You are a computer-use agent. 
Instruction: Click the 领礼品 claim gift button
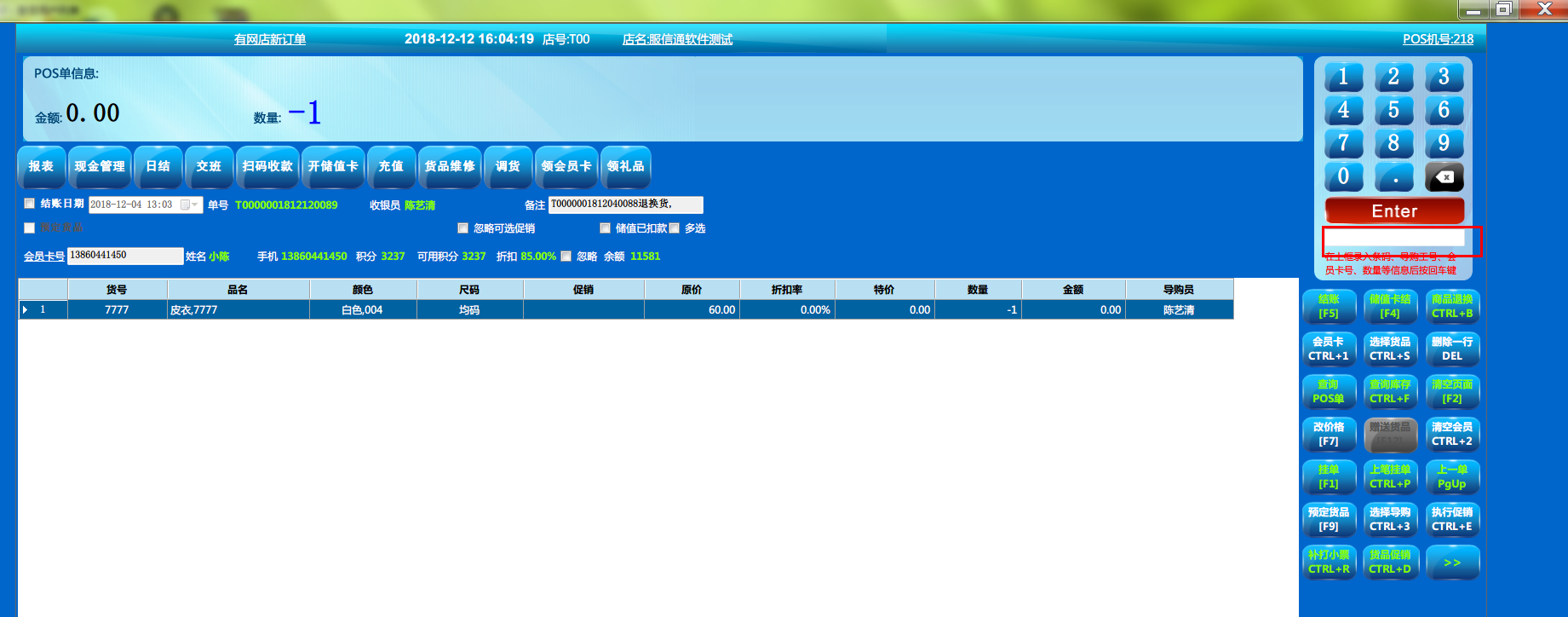[x=625, y=166]
